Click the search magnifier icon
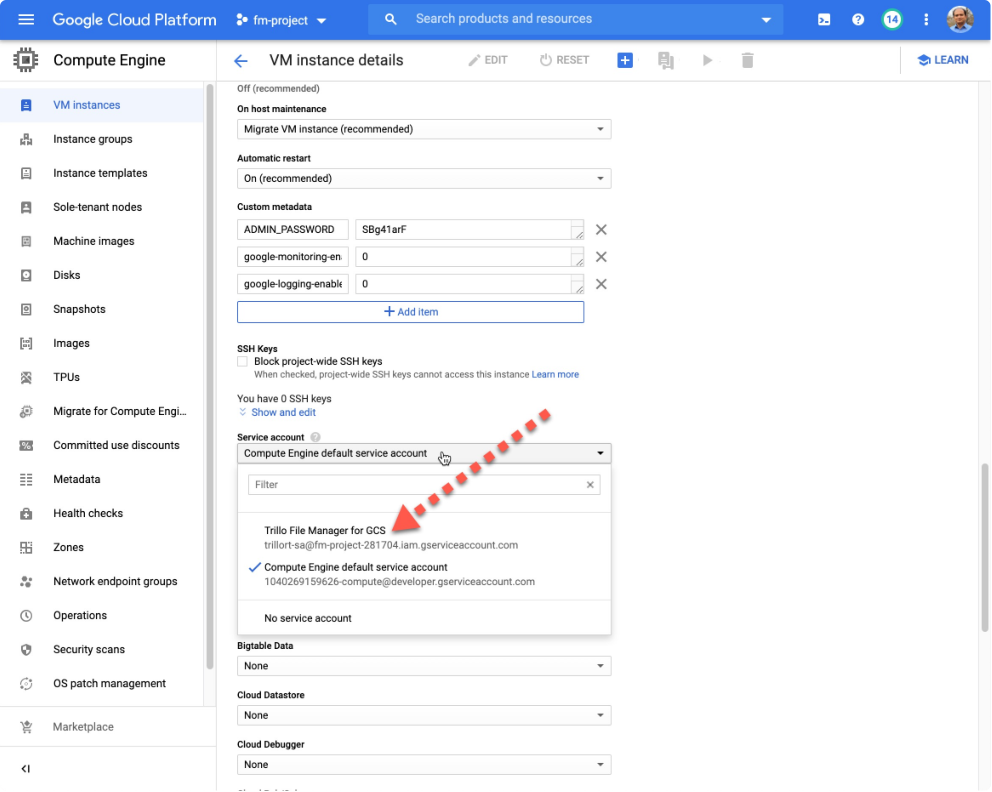This screenshot has width=992, height=792. pos(390,20)
